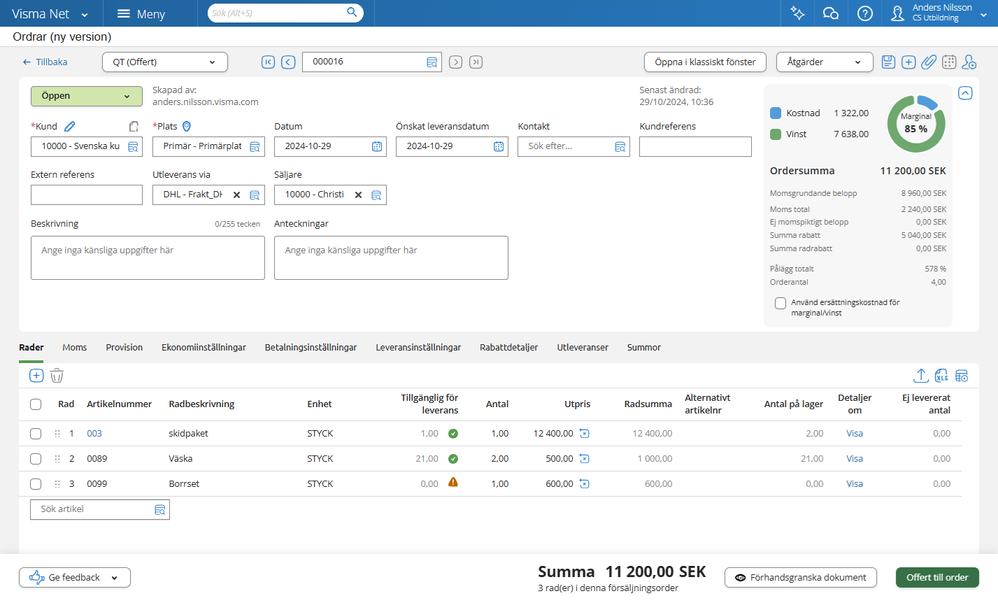Open the Leveransinställningar tab
The width and height of the screenshot is (998, 601).
pyautogui.click(x=418, y=347)
